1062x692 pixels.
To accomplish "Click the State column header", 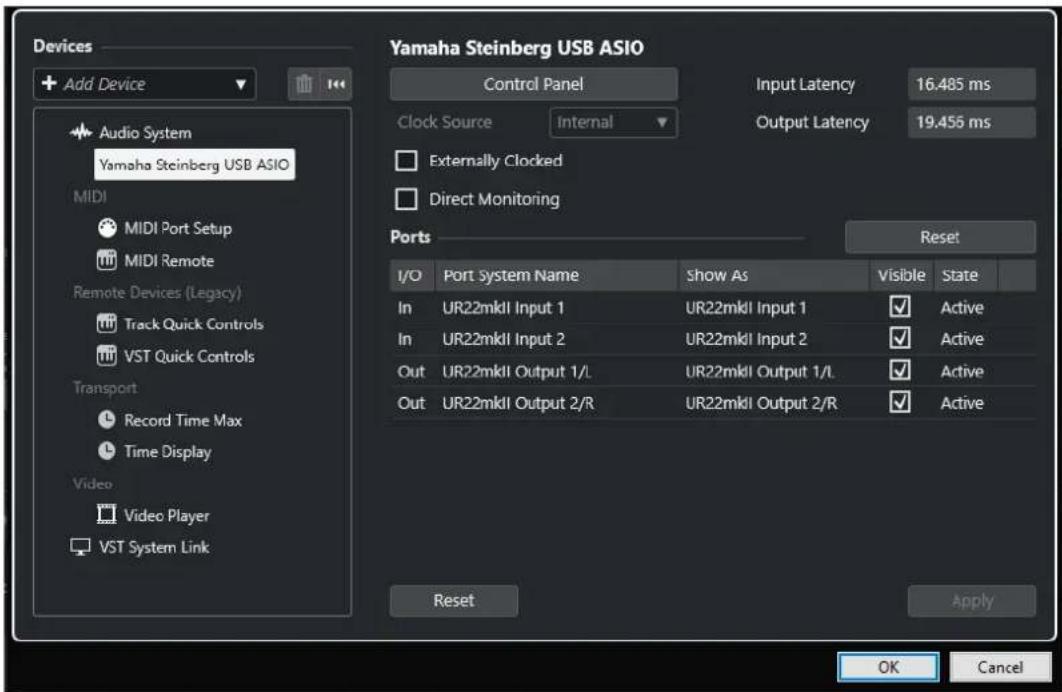I will click(x=966, y=275).
